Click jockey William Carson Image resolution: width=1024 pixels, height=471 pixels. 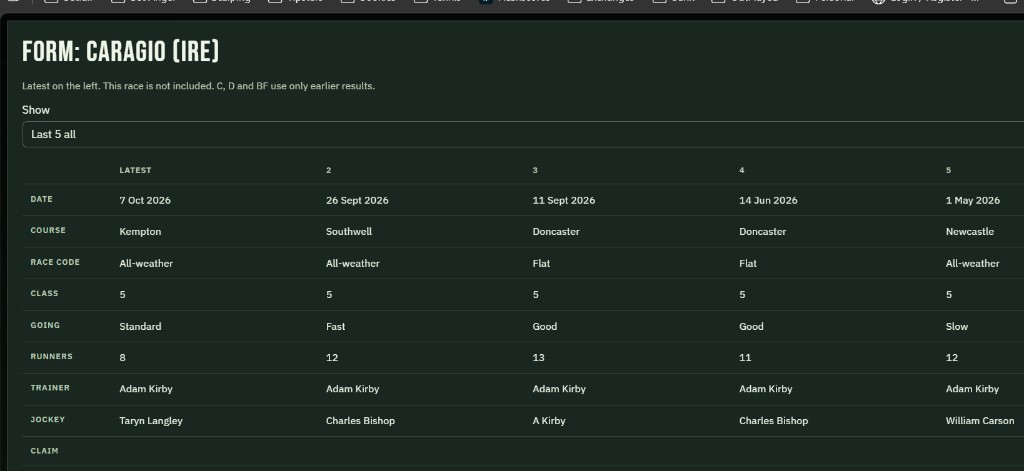[x=980, y=421]
